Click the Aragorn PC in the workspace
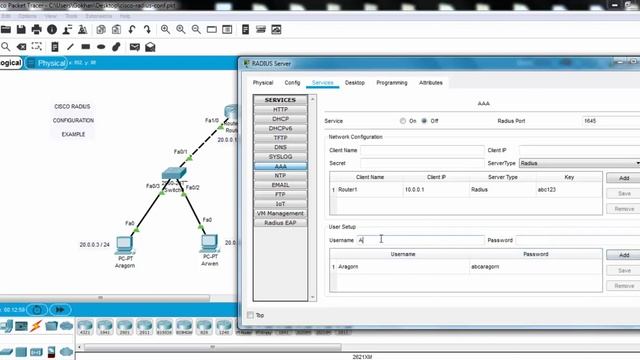 (x=124, y=245)
